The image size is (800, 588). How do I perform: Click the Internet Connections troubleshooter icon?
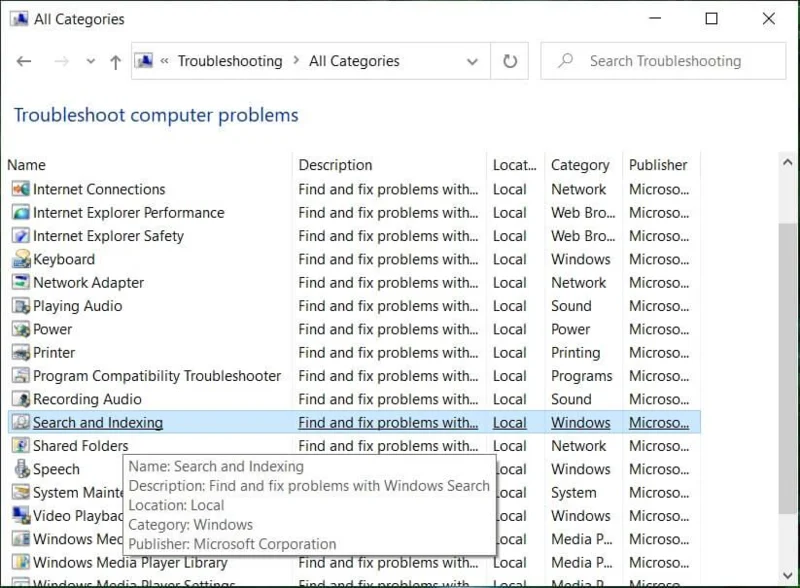click(21, 189)
